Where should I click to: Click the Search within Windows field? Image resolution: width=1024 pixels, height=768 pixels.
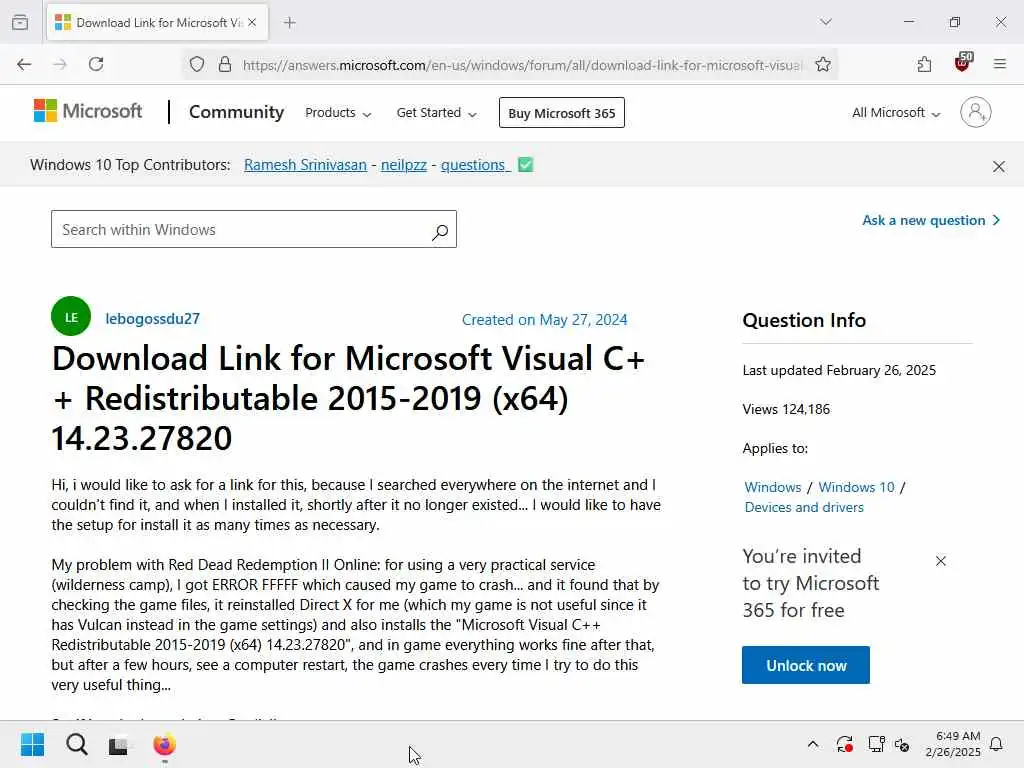click(x=253, y=229)
